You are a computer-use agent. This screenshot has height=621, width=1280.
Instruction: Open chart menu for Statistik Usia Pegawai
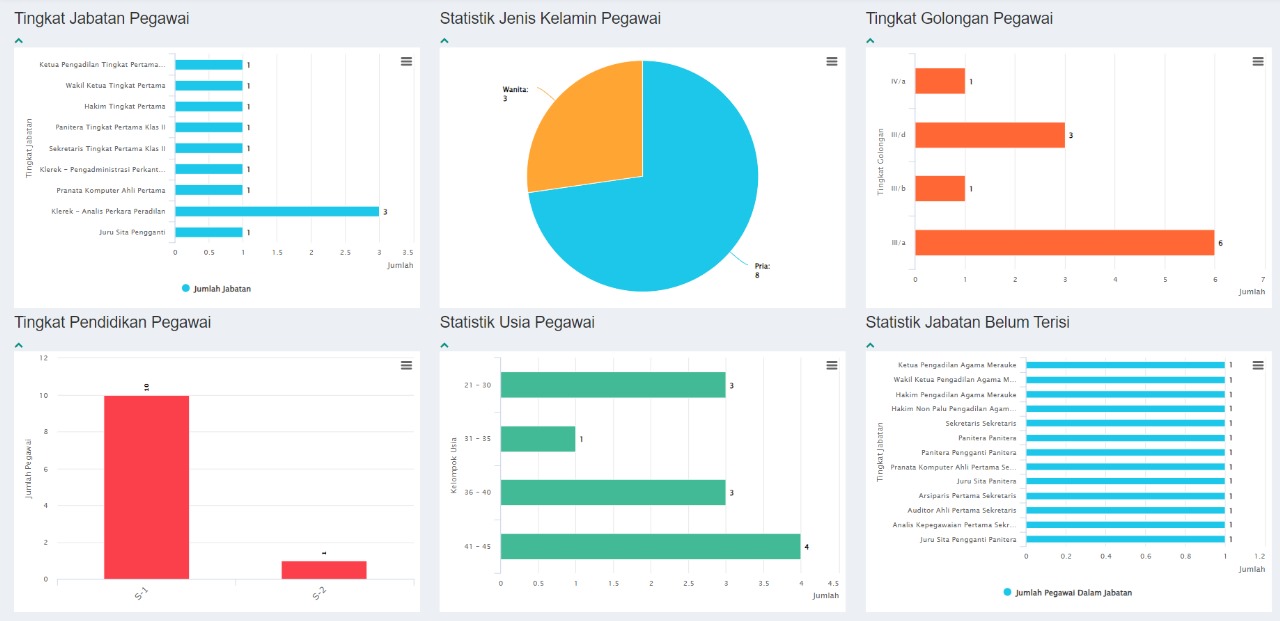point(832,366)
